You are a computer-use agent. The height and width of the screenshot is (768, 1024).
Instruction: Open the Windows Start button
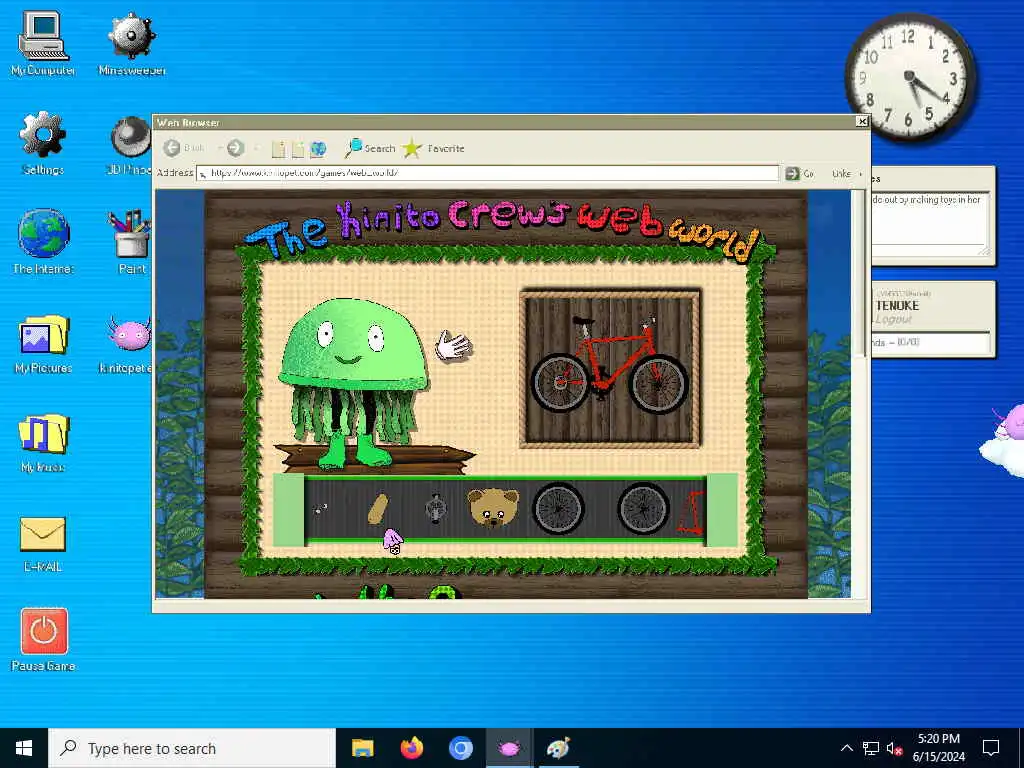click(24, 748)
